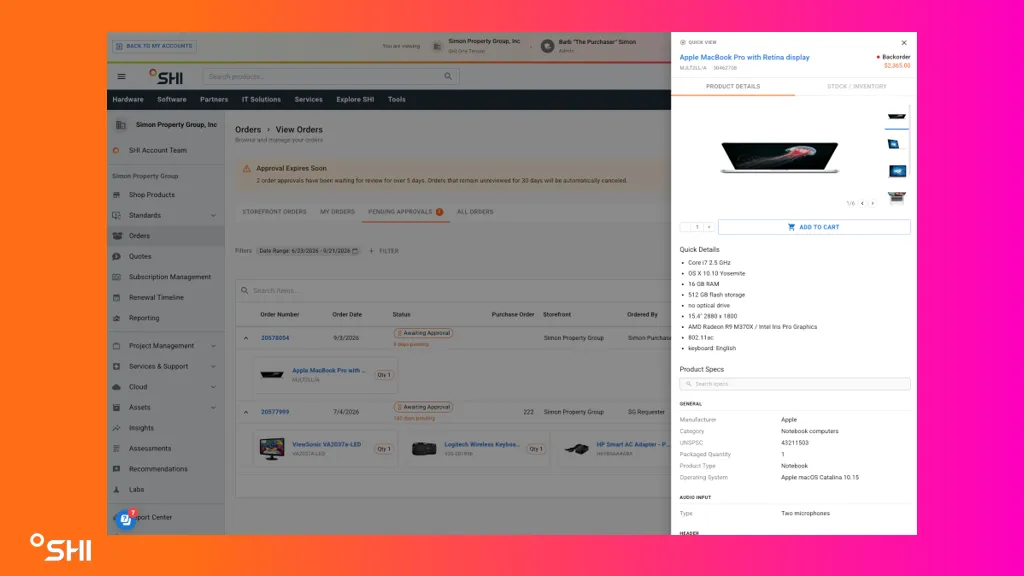Screen dimensions: 1024x576
Task: Click the product search magnifier icon
Action: coord(448,76)
